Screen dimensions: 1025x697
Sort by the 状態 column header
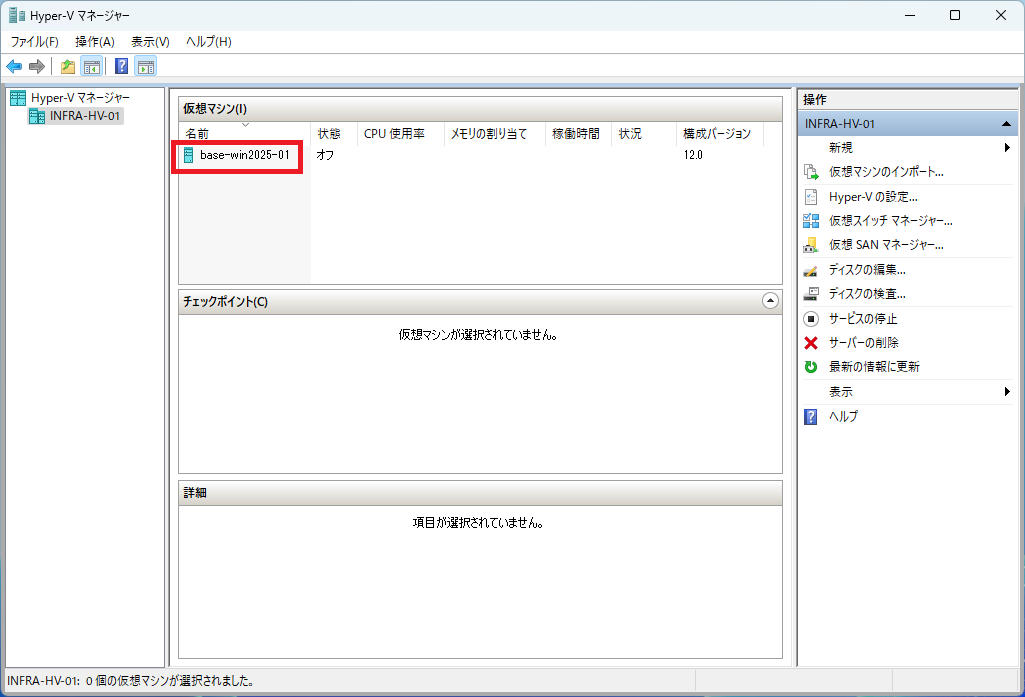(x=334, y=133)
